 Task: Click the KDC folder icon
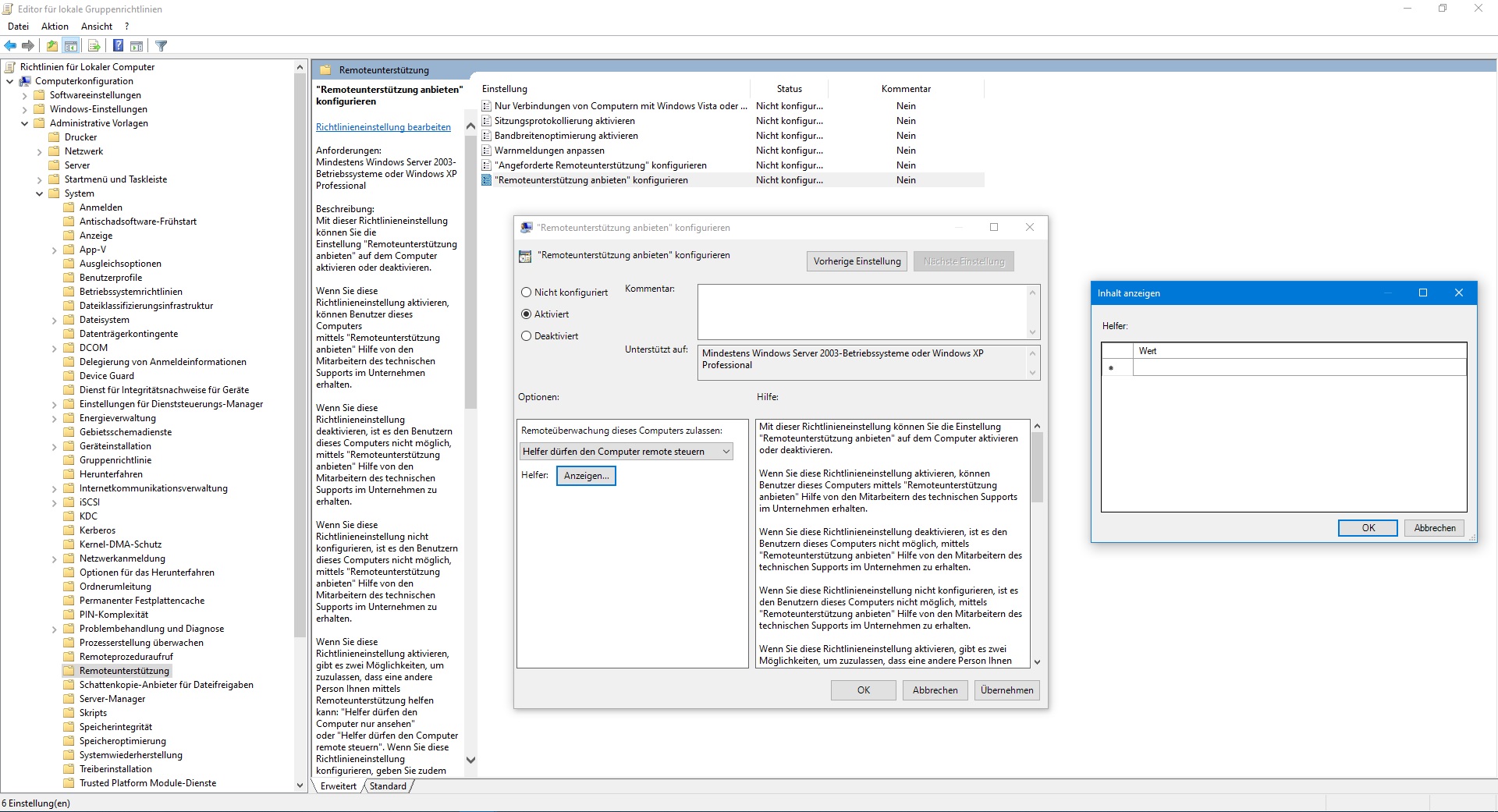pyautogui.click(x=69, y=516)
